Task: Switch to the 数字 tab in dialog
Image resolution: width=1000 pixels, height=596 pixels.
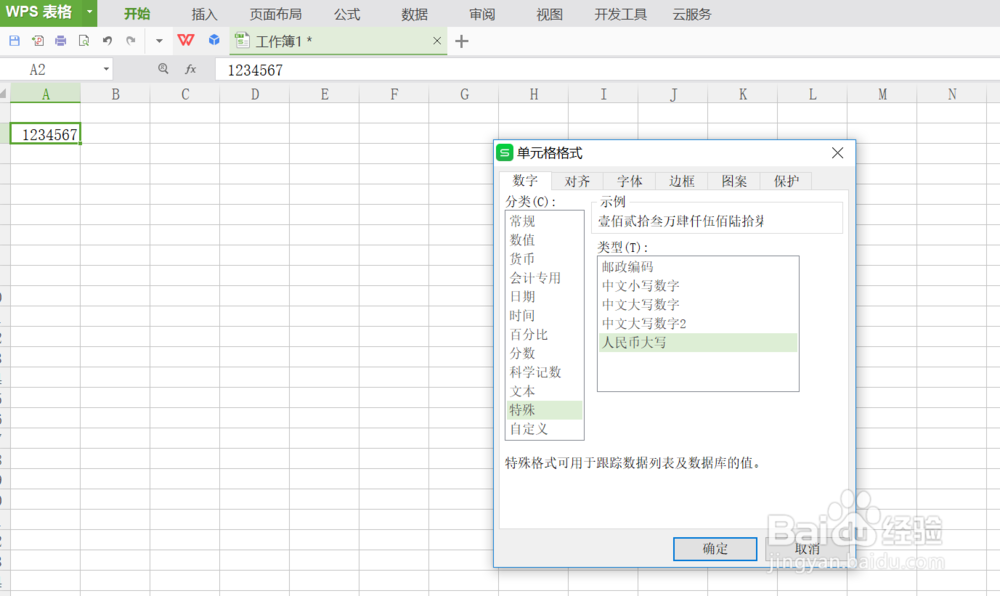Action: 525,180
